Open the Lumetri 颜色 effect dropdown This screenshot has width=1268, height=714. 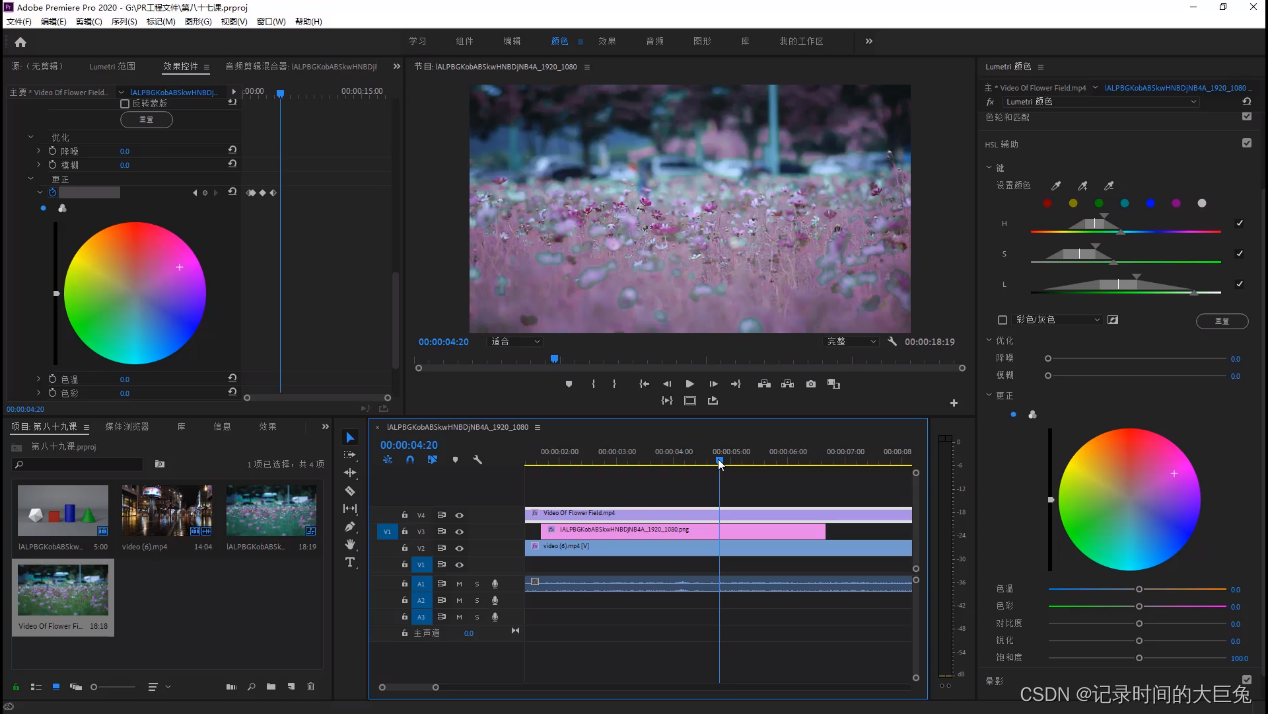coord(1099,102)
